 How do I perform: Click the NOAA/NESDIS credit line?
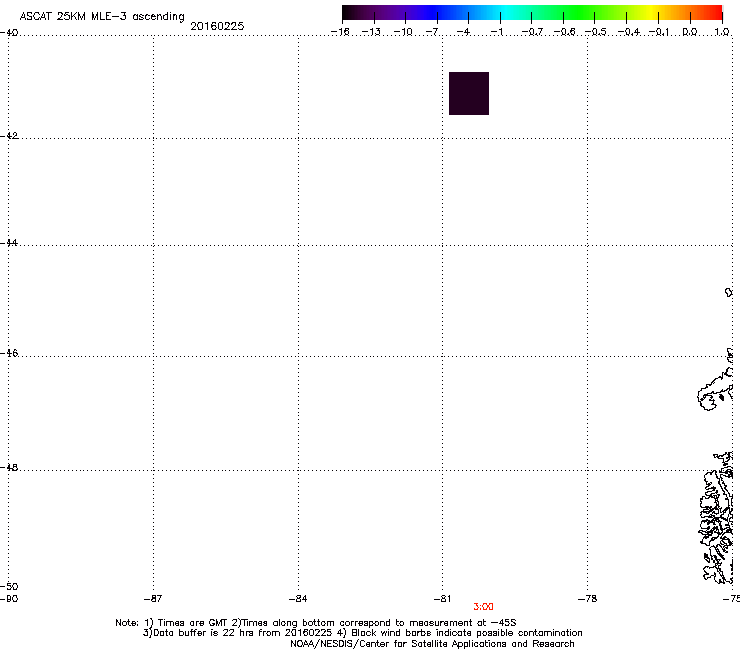432,644
